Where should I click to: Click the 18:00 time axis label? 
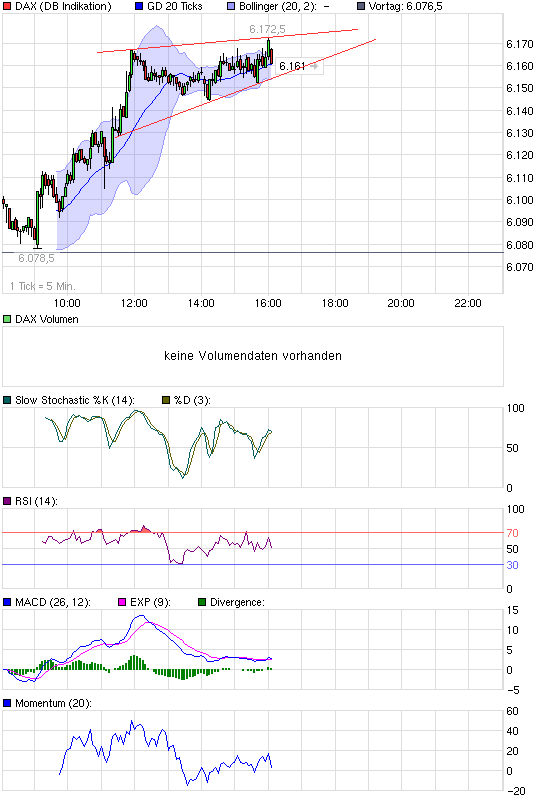(x=335, y=303)
